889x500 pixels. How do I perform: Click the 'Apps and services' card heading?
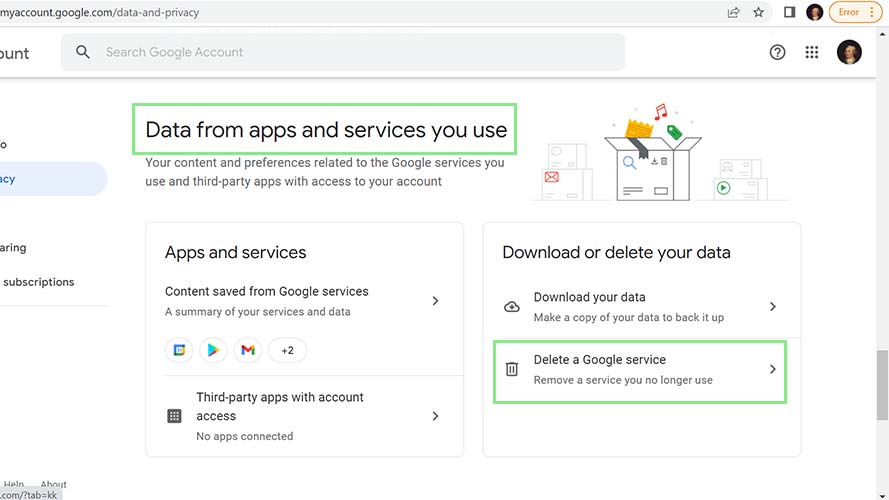click(x=235, y=252)
